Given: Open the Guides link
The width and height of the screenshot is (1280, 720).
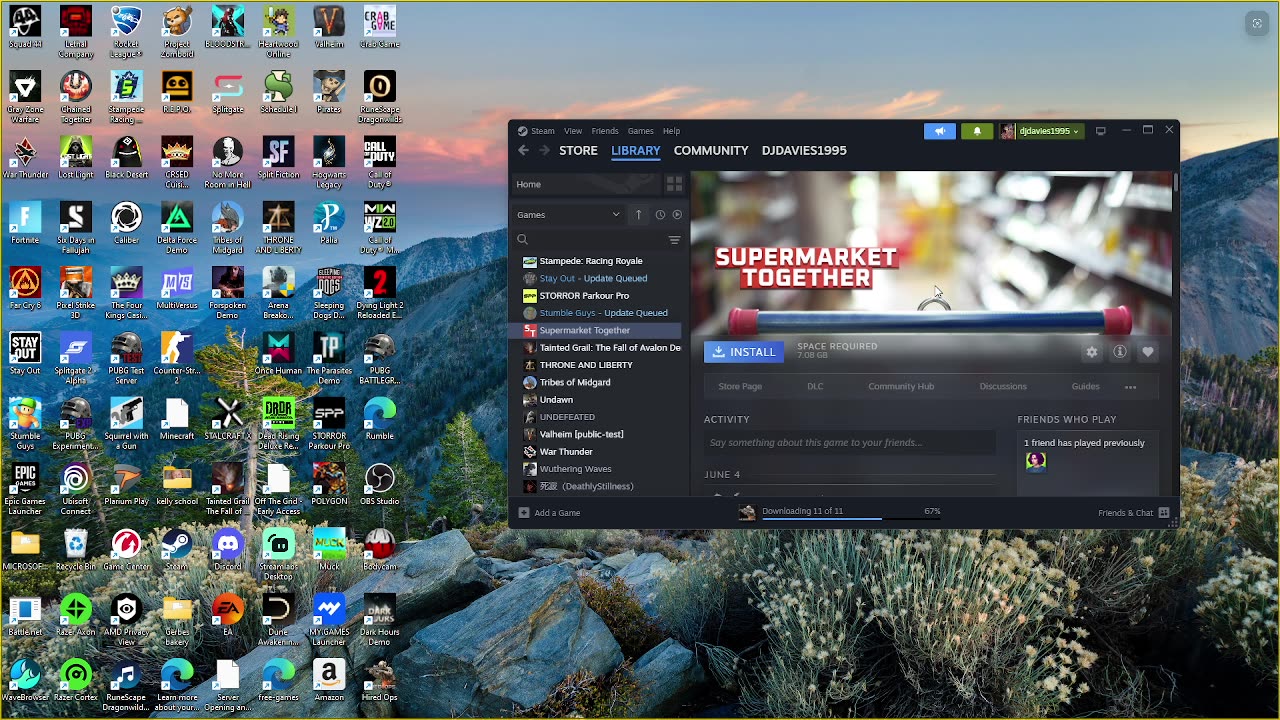Looking at the screenshot, I should pos(1085,387).
